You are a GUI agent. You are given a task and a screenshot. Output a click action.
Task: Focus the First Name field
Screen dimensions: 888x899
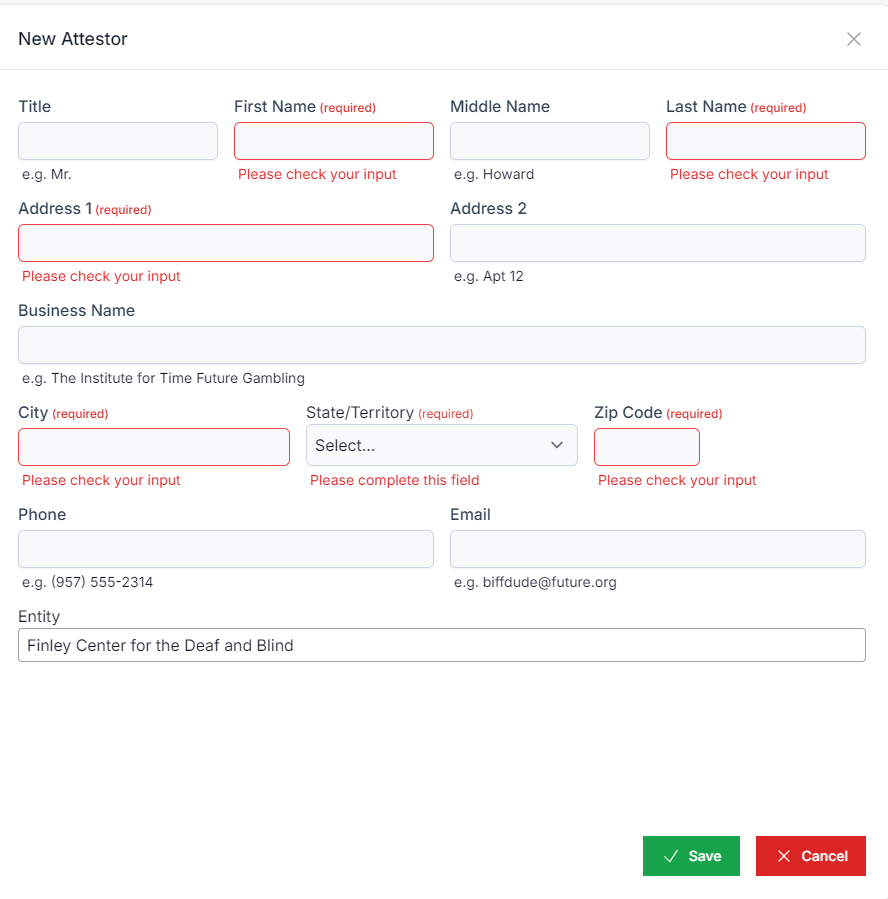(x=333, y=141)
